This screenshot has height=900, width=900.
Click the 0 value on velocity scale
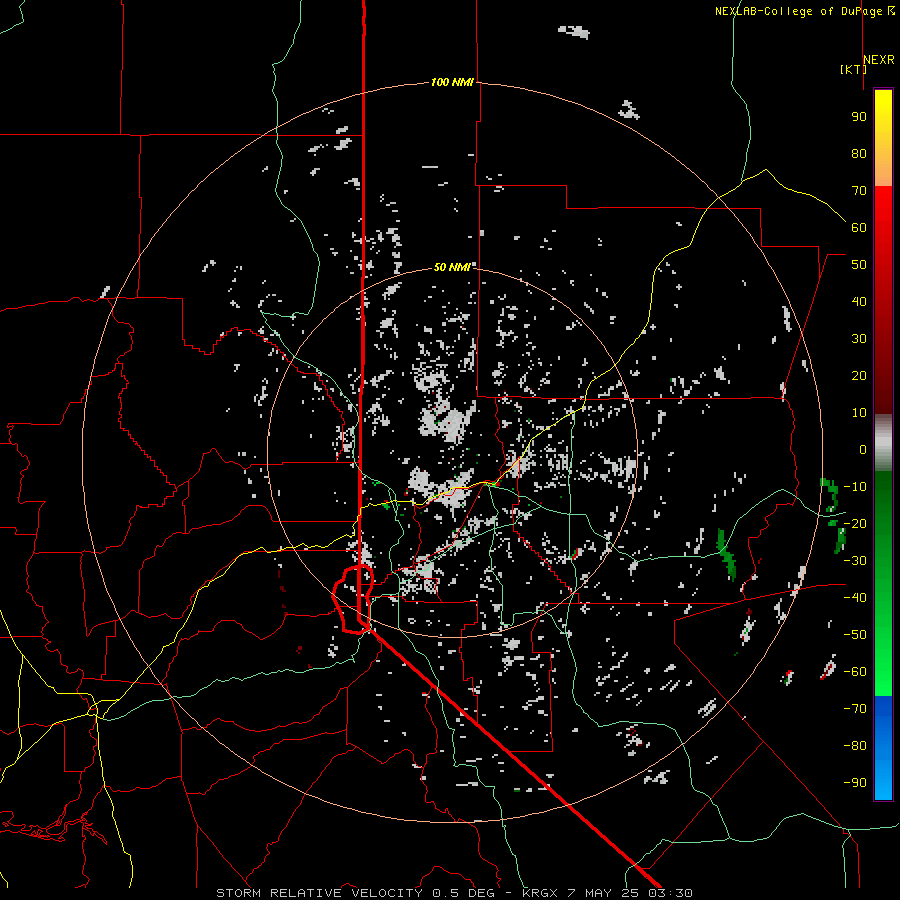(863, 449)
